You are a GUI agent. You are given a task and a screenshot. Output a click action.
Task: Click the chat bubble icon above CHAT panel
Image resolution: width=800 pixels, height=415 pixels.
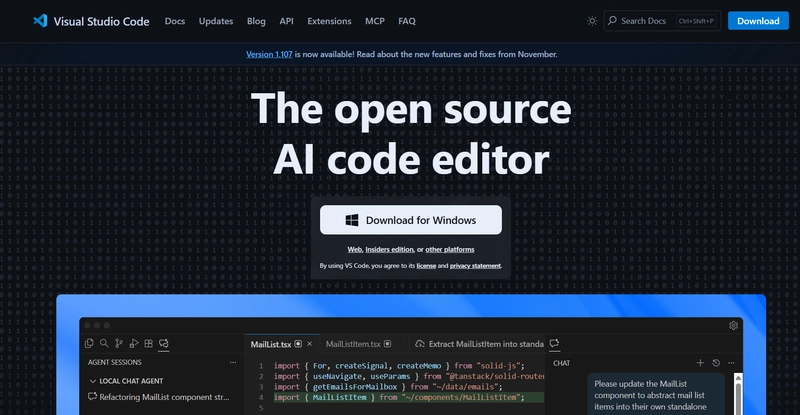tap(555, 343)
